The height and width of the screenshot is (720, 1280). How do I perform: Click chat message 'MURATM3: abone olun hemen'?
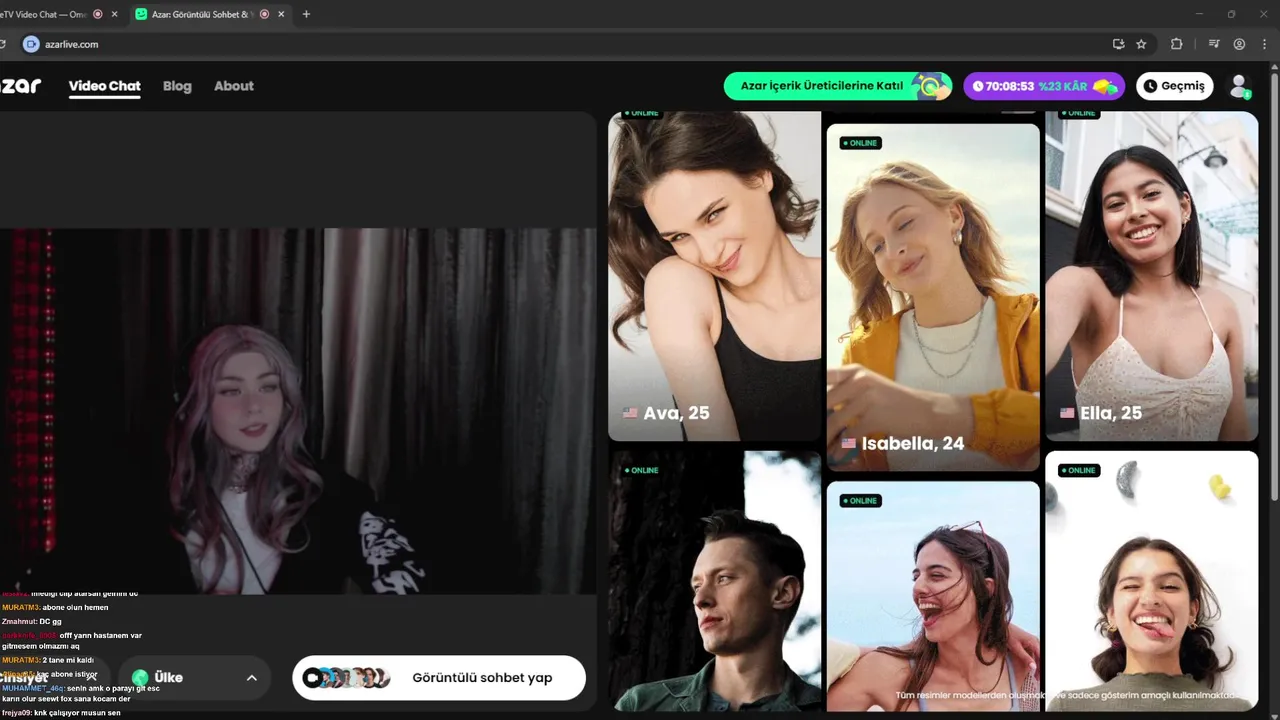click(x=55, y=607)
